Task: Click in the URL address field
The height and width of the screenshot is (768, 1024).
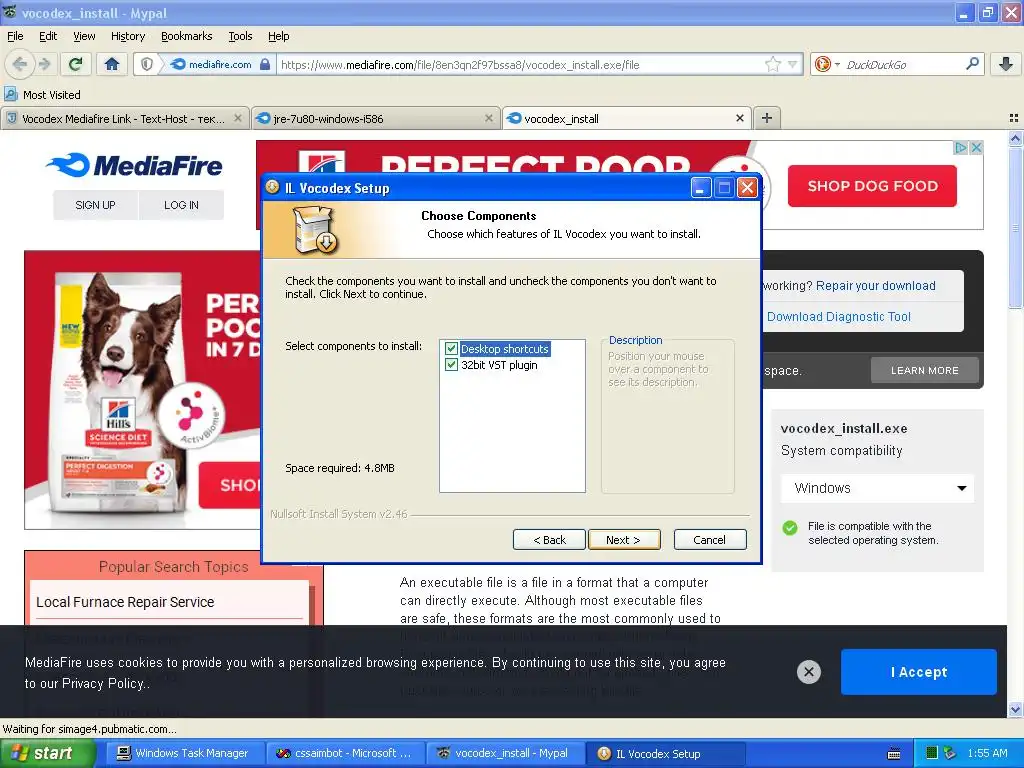Action: (519, 64)
